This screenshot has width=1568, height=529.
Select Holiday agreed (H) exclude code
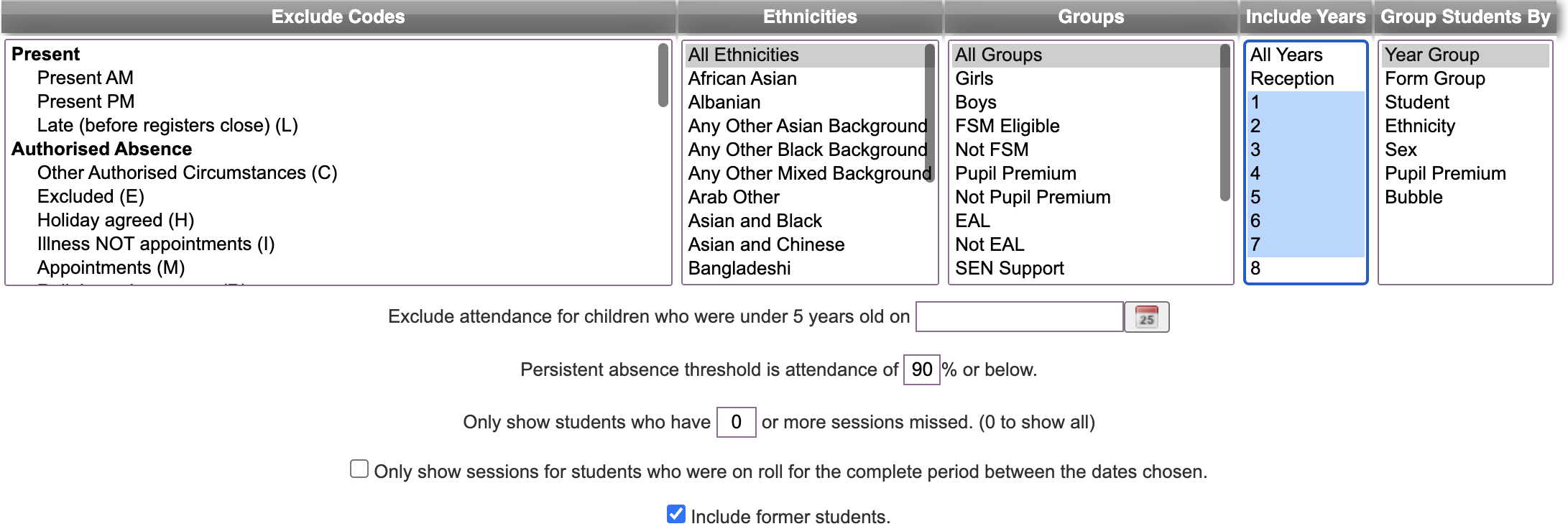coord(116,220)
